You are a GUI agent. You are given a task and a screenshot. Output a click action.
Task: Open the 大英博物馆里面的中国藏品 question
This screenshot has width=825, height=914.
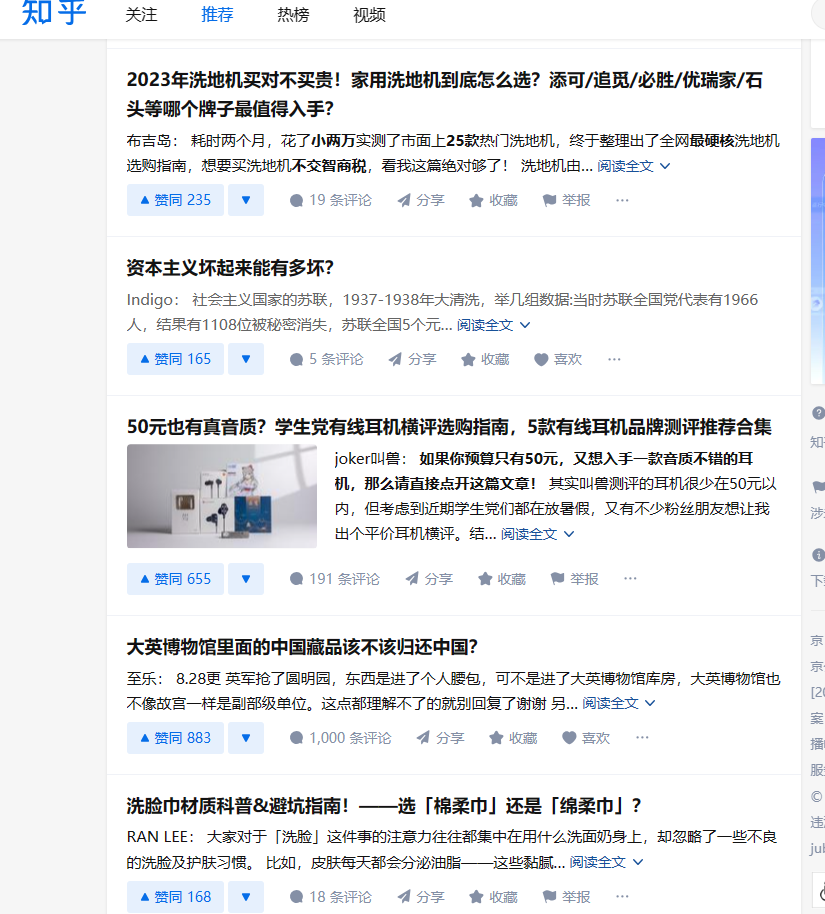(302, 647)
